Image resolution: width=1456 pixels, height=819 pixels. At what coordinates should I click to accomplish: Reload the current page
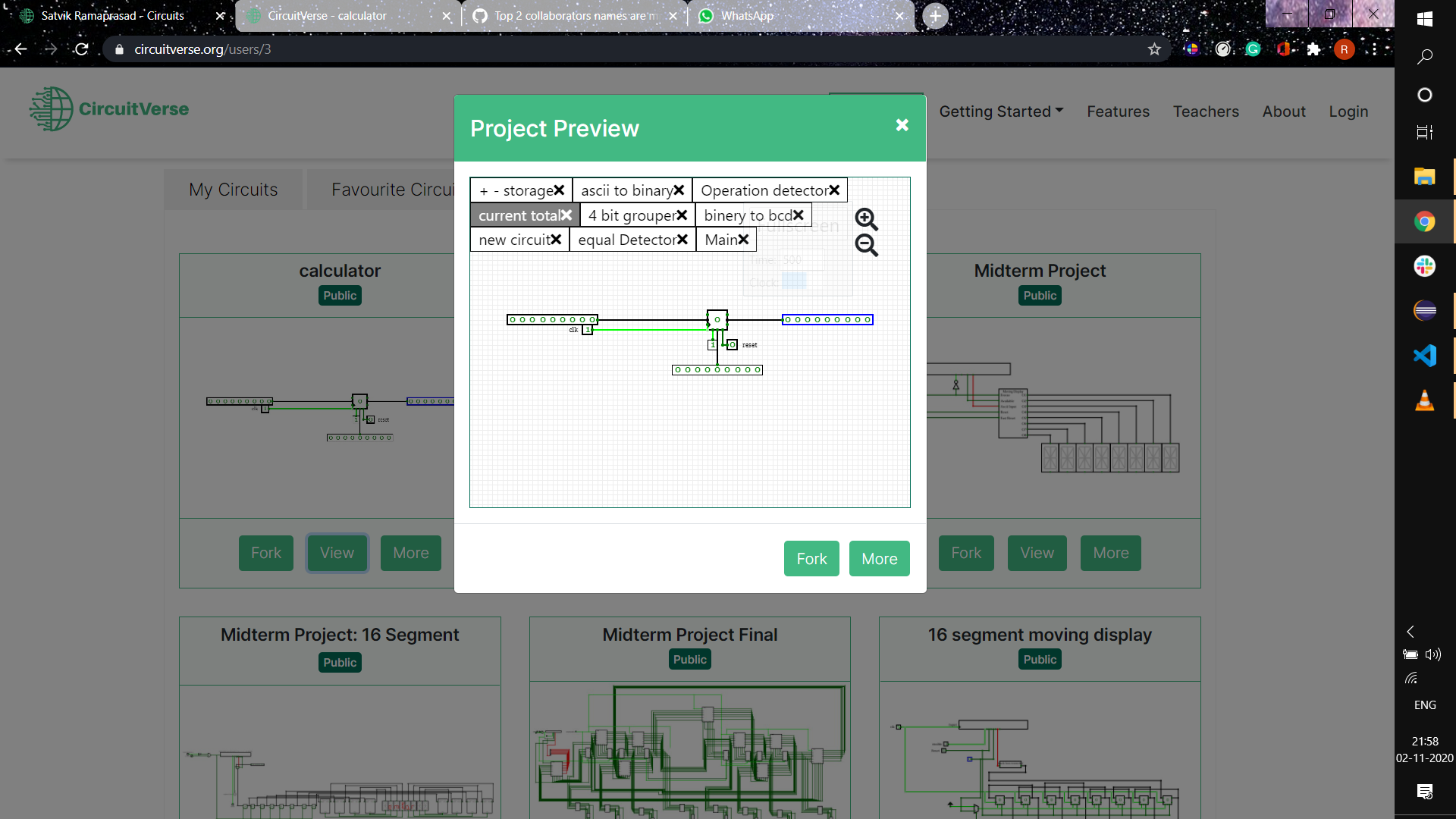click(x=81, y=49)
